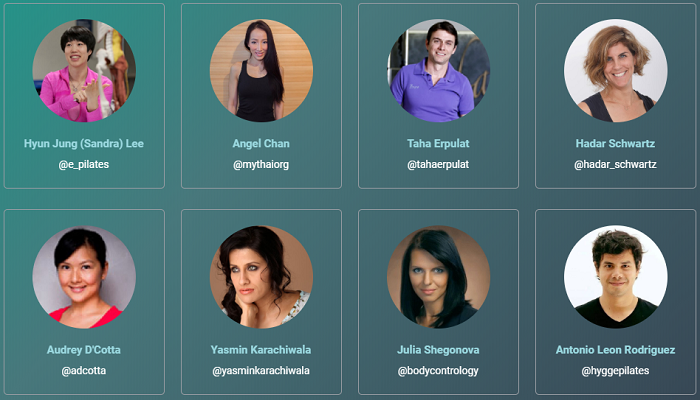Click the Antonio Leon Rodriguez profile photo
Viewport: 700px width, 400px height.
point(616,277)
